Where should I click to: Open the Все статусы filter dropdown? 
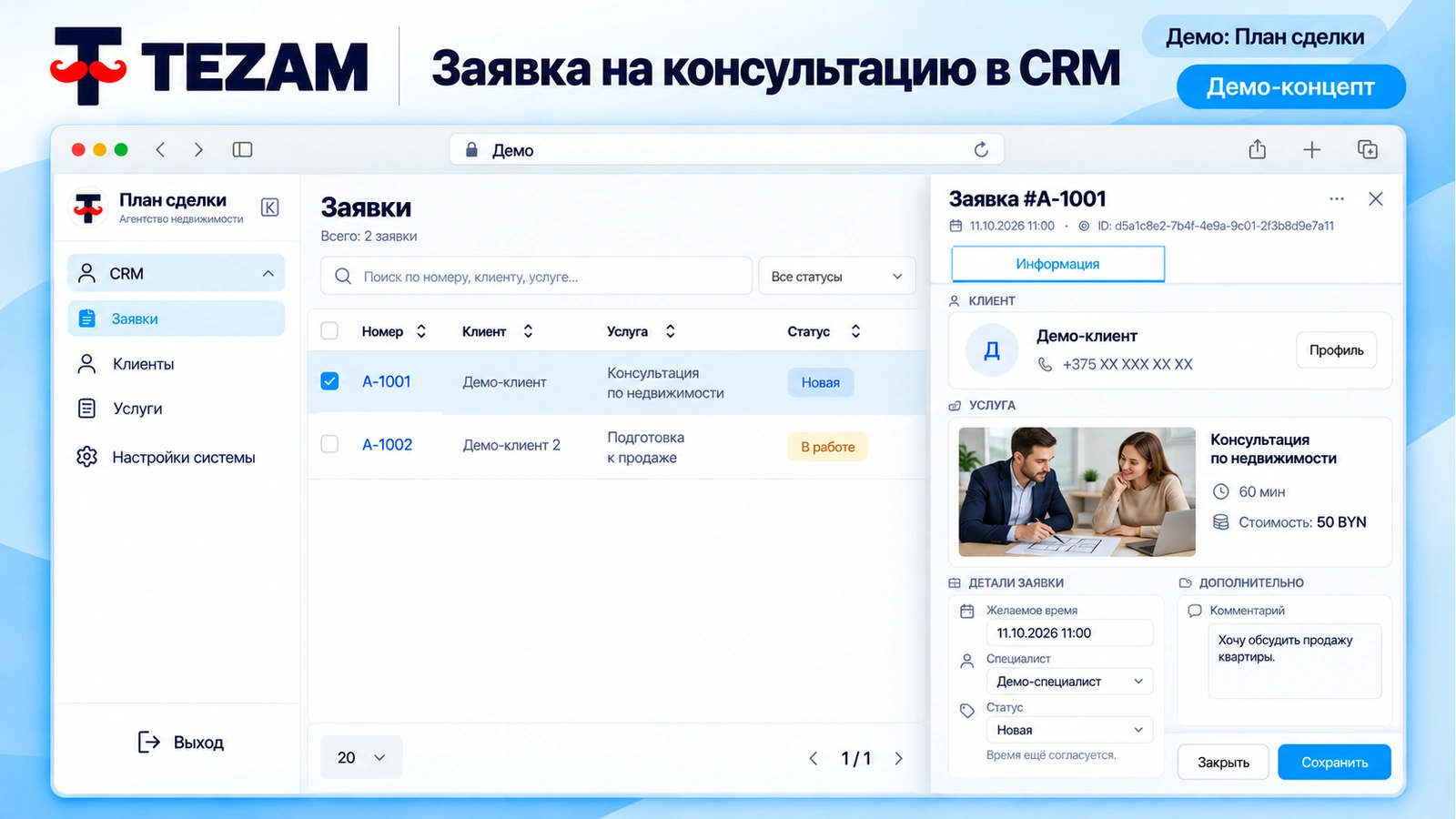point(836,276)
